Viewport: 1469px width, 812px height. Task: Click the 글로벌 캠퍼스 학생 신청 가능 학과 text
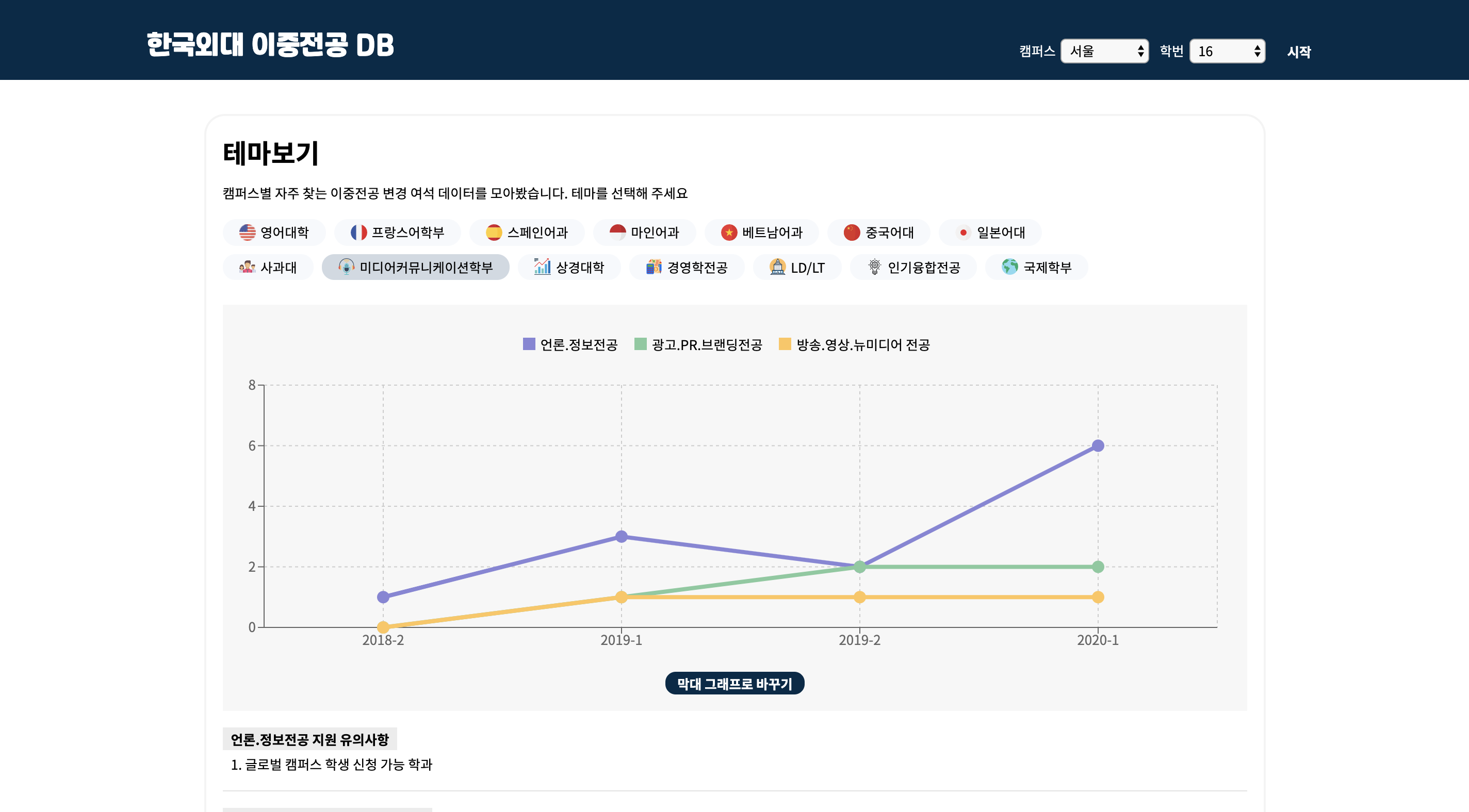point(339,764)
